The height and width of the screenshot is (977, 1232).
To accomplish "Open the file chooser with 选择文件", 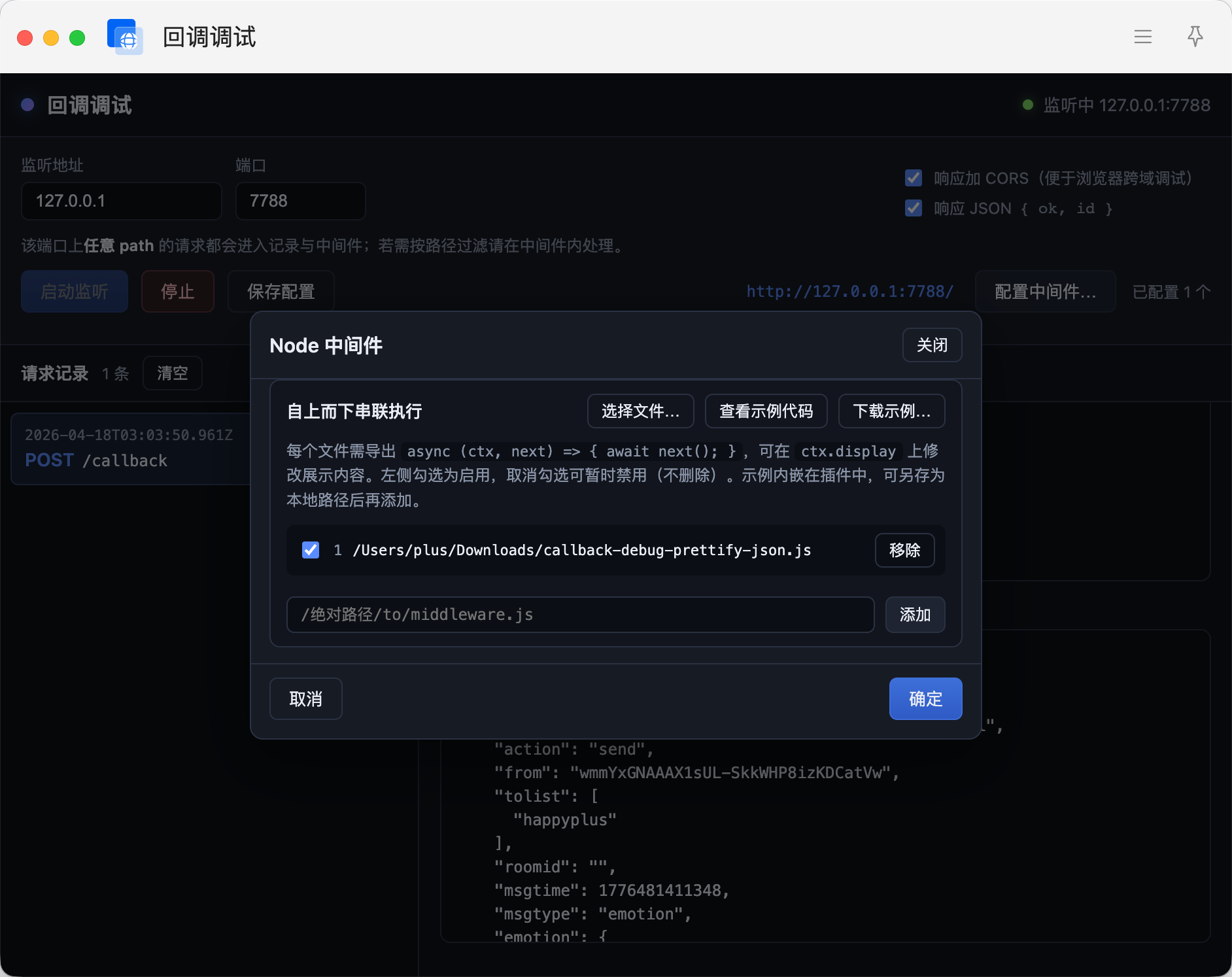I will 640,411.
